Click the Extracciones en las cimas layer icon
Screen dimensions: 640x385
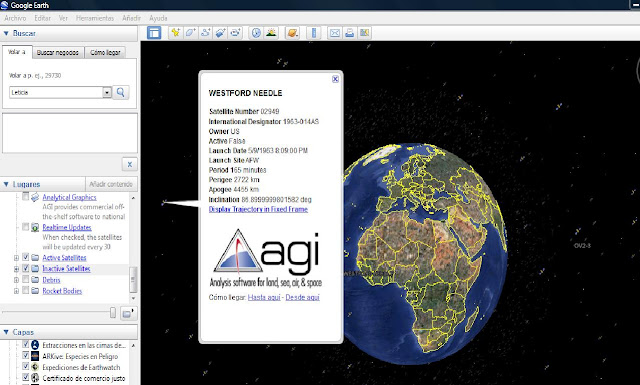click(35, 345)
